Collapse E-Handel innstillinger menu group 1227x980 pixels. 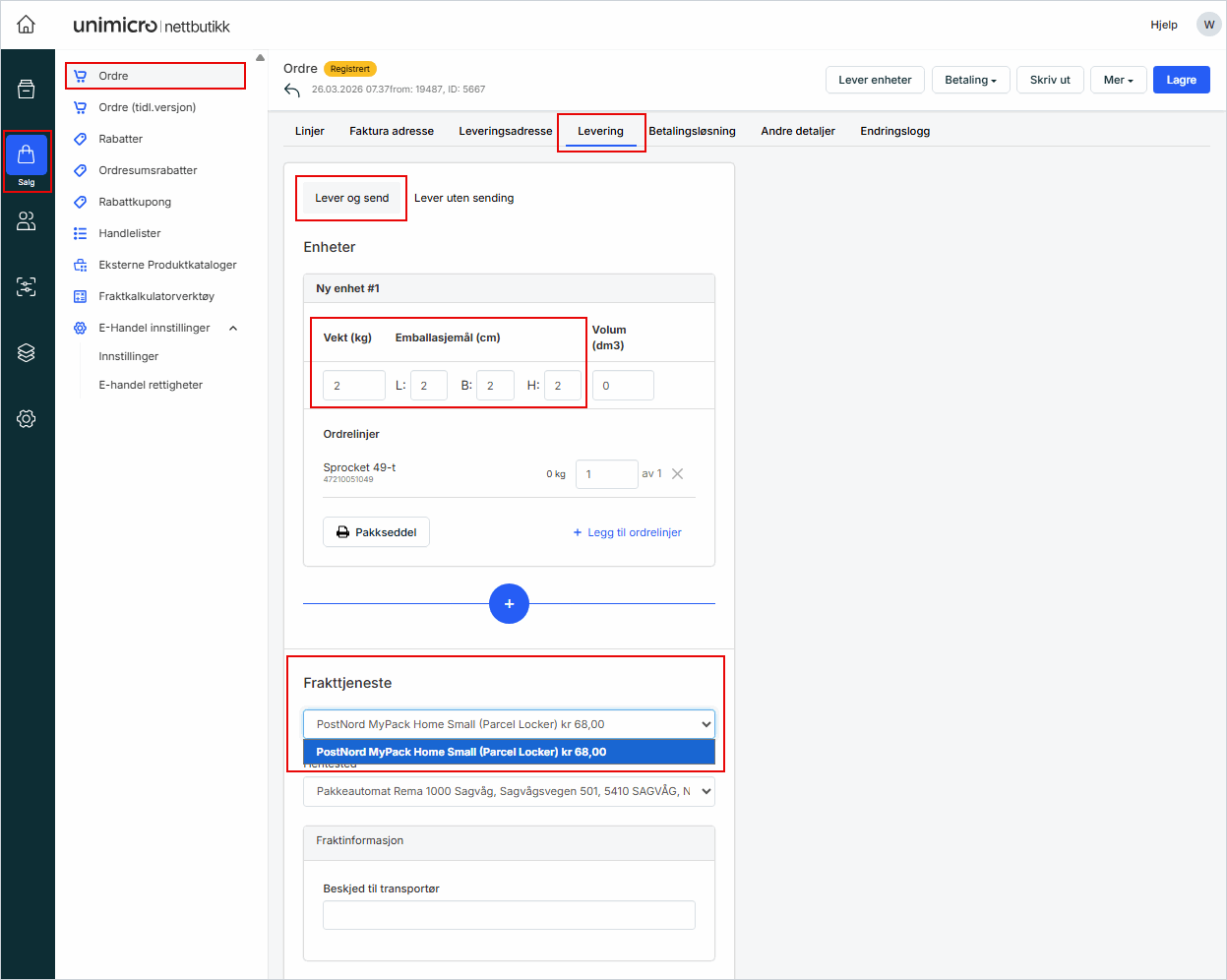[x=233, y=329]
